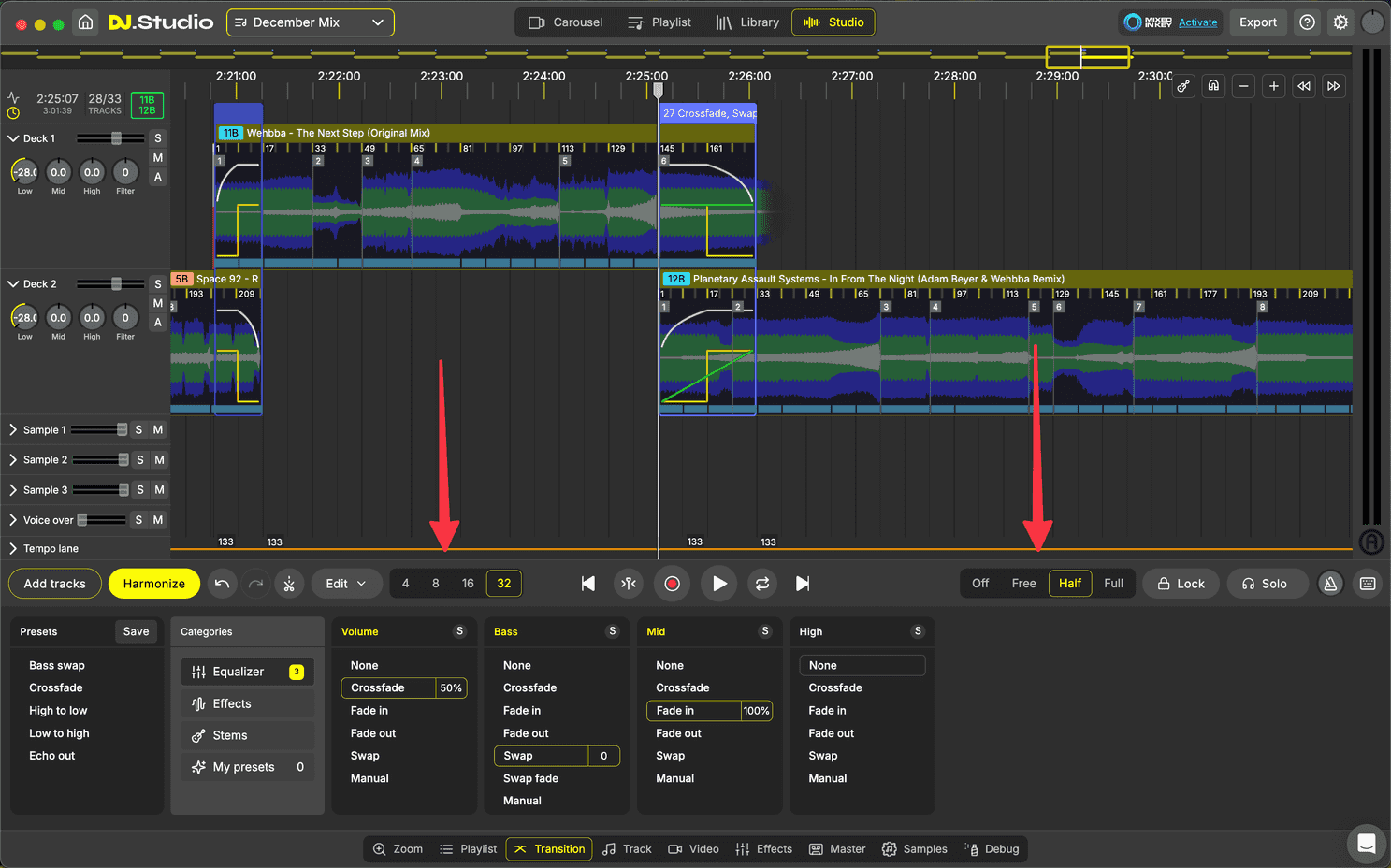Select the 27 Crossfade, Swap transition marker

707,113
